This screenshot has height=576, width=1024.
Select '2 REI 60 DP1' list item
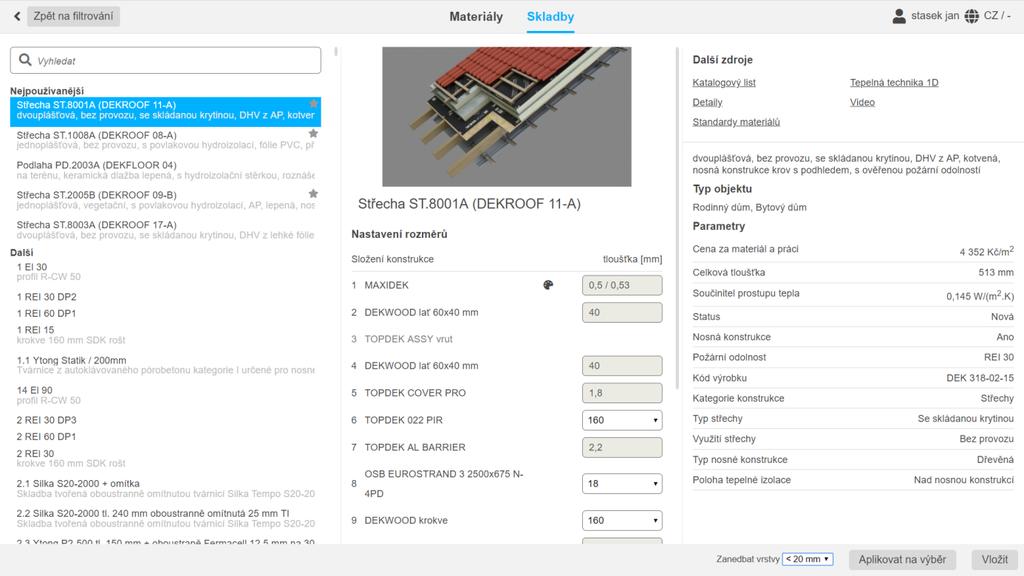coord(165,436)
